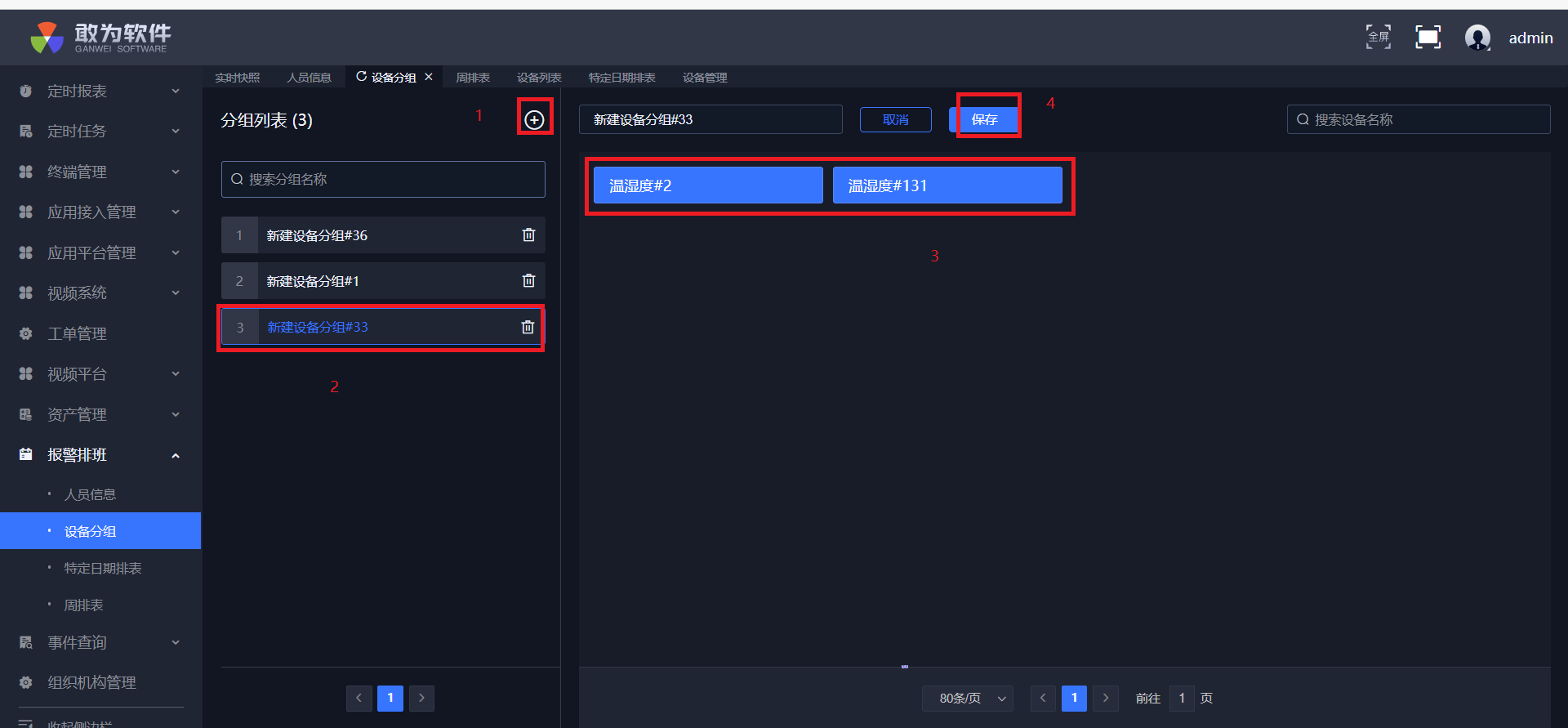Expand the 资产管理 menu chevron
This screenshot has height=728, width=1568.
pyautogui.click(x=176, y=415)
